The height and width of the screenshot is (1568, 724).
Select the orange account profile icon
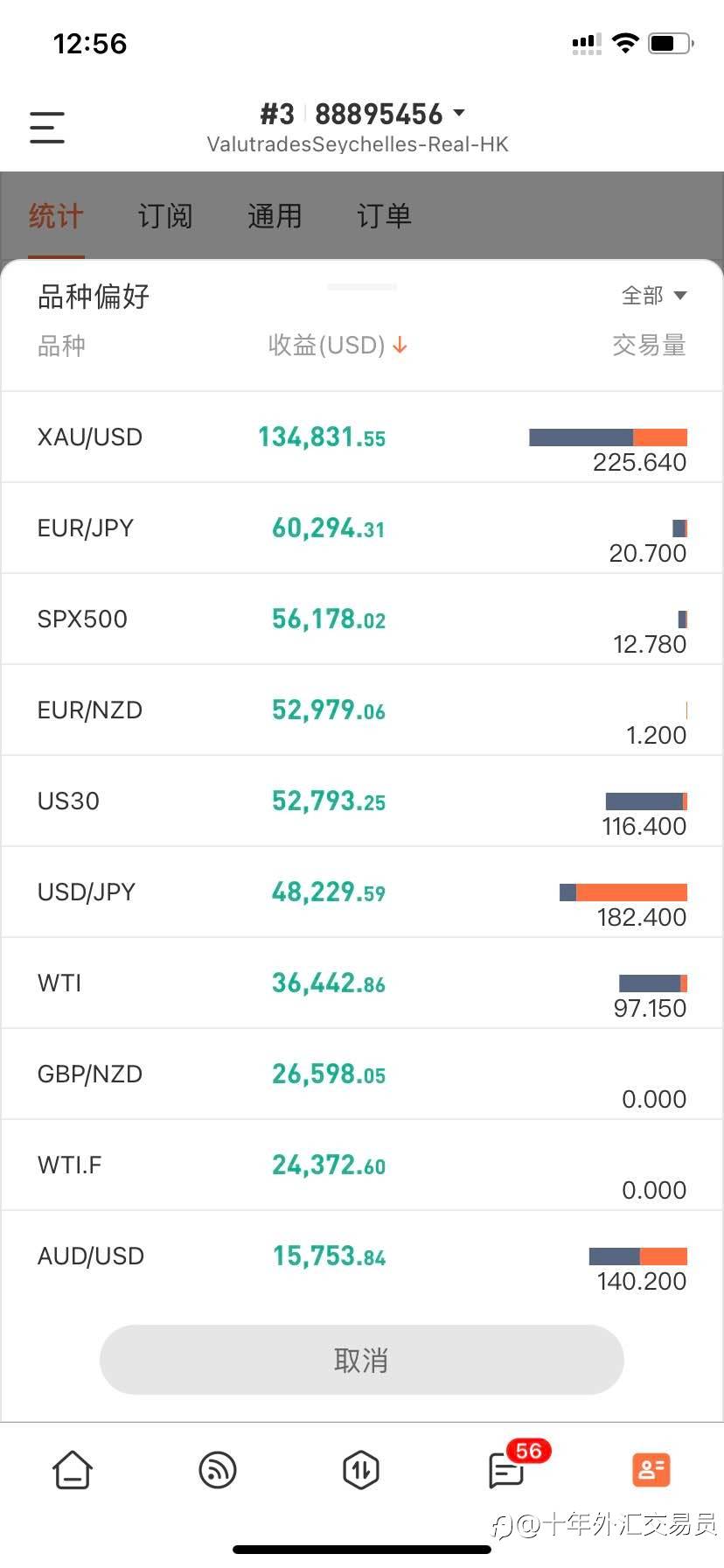coord(651,1469)
